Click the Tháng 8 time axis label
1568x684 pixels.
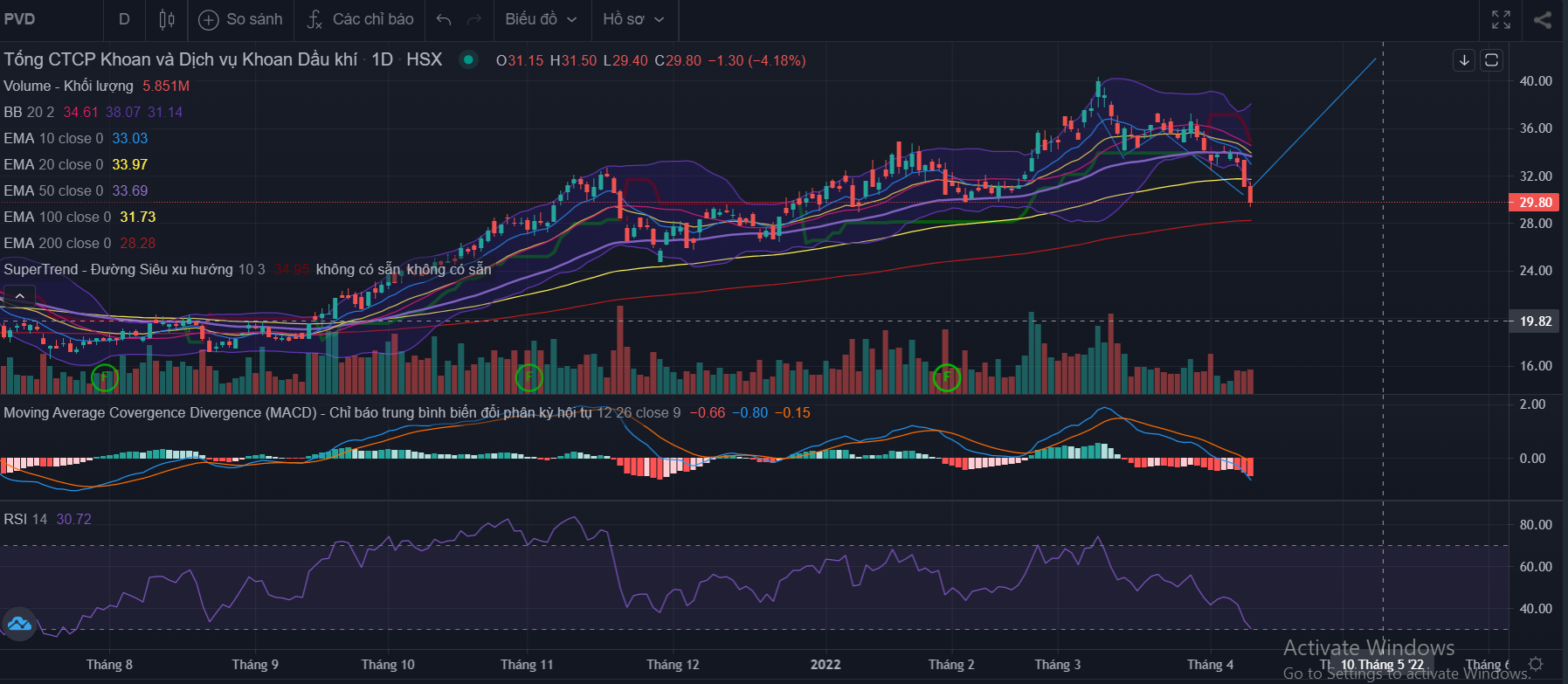[109, 665]
